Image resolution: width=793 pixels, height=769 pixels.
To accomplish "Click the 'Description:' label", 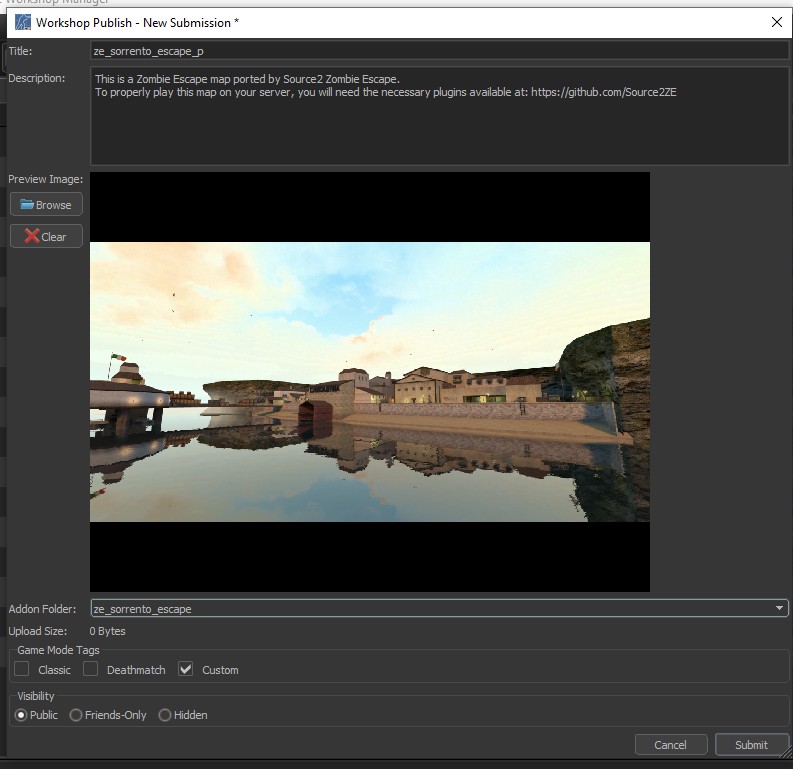I will [36, 78].
